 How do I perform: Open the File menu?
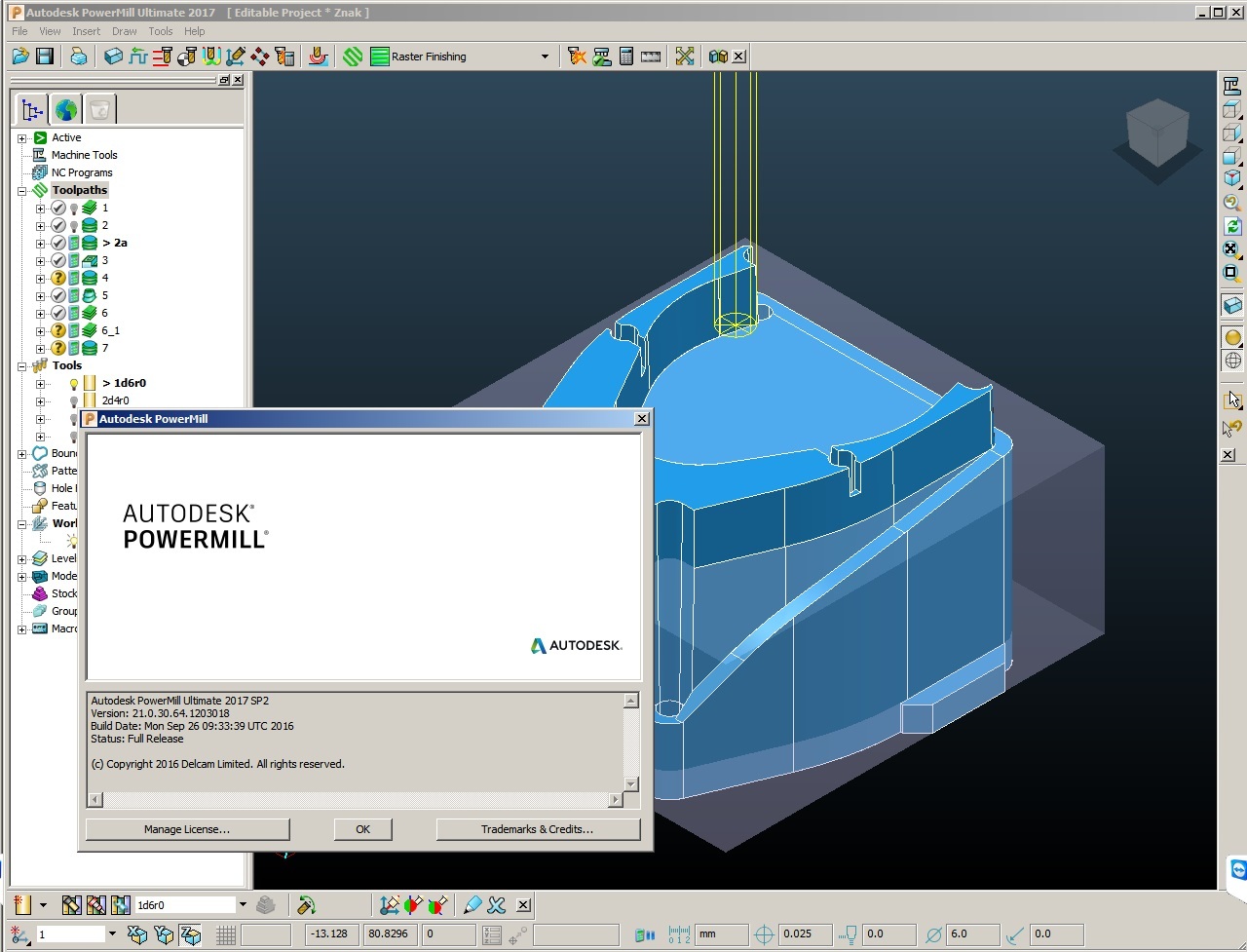19,31
